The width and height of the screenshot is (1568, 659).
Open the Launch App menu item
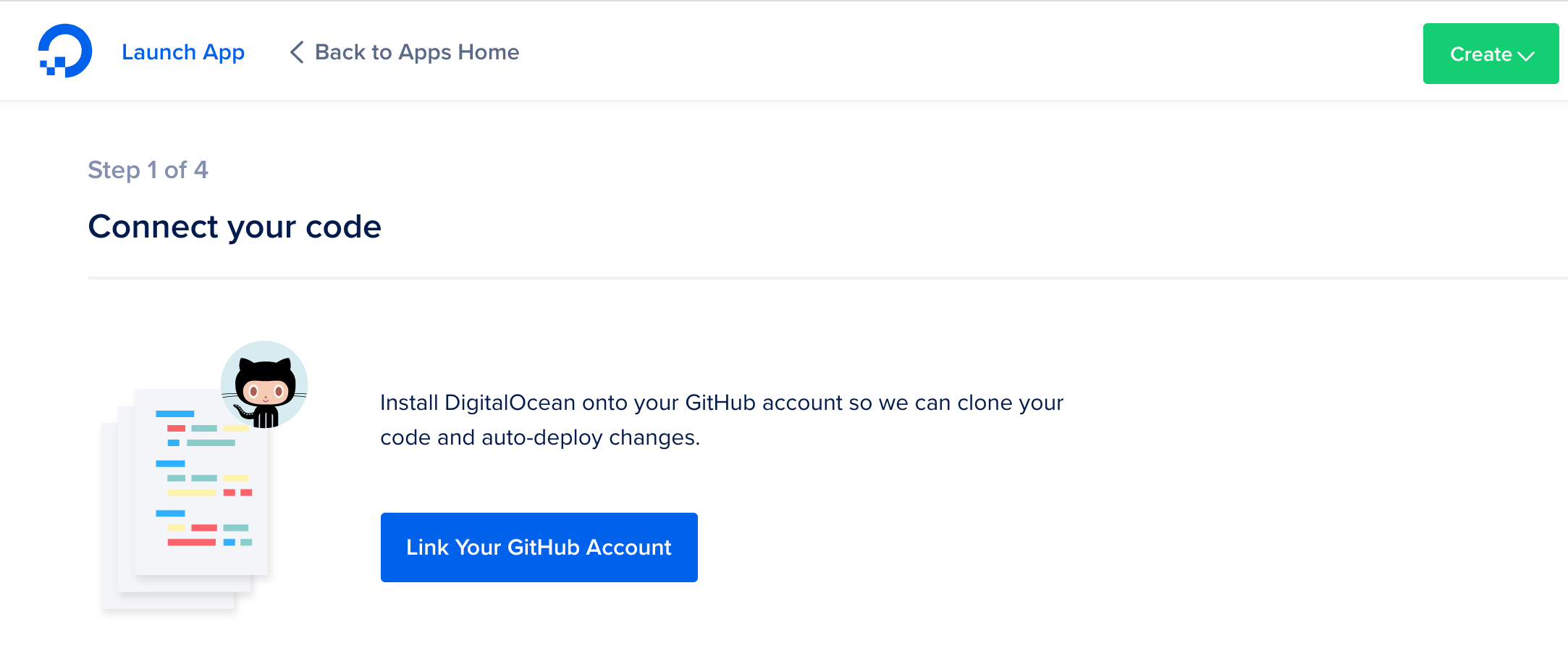[x=183, y=52]
